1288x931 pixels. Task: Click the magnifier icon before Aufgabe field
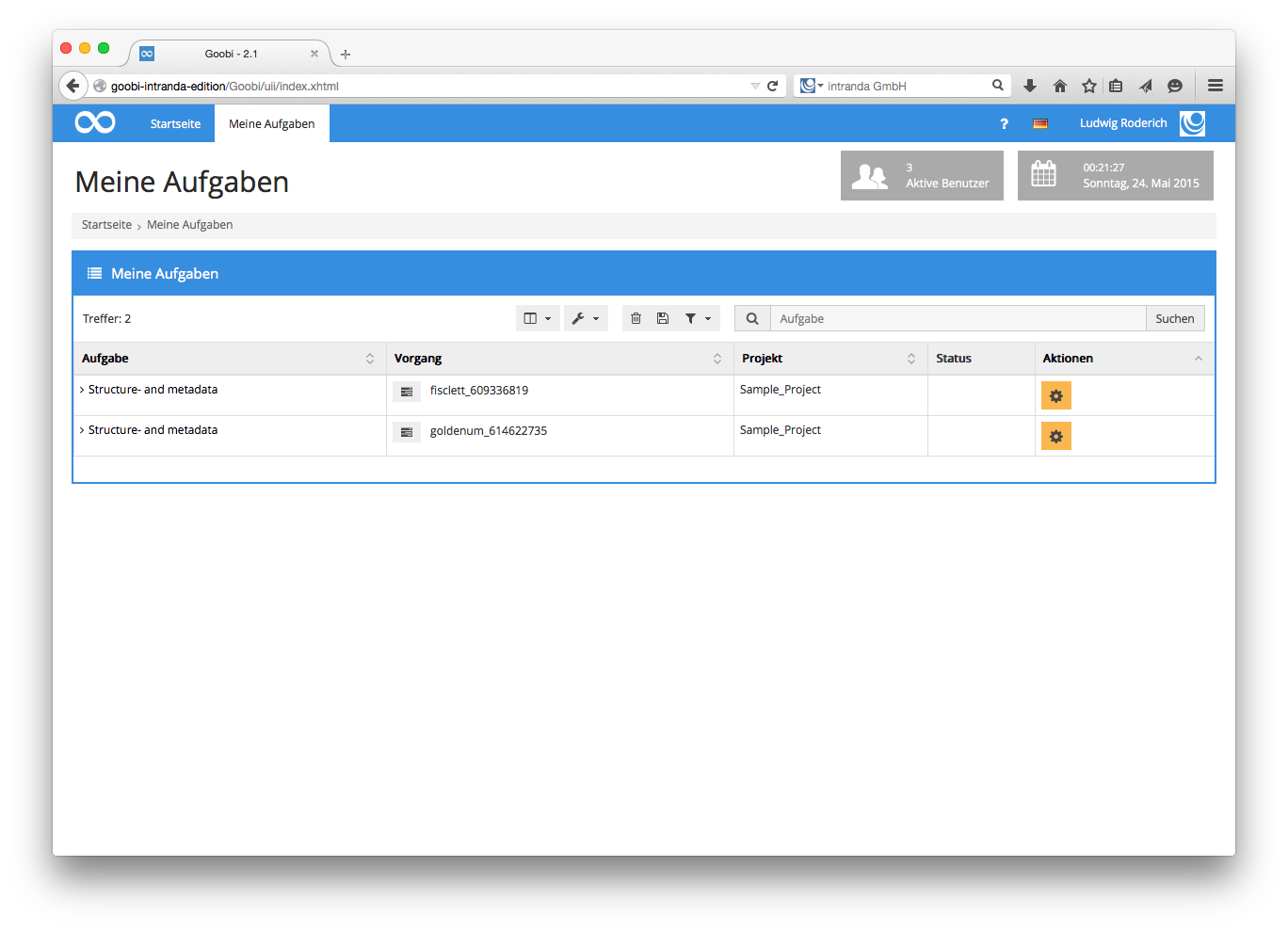[x=752, y=318]
